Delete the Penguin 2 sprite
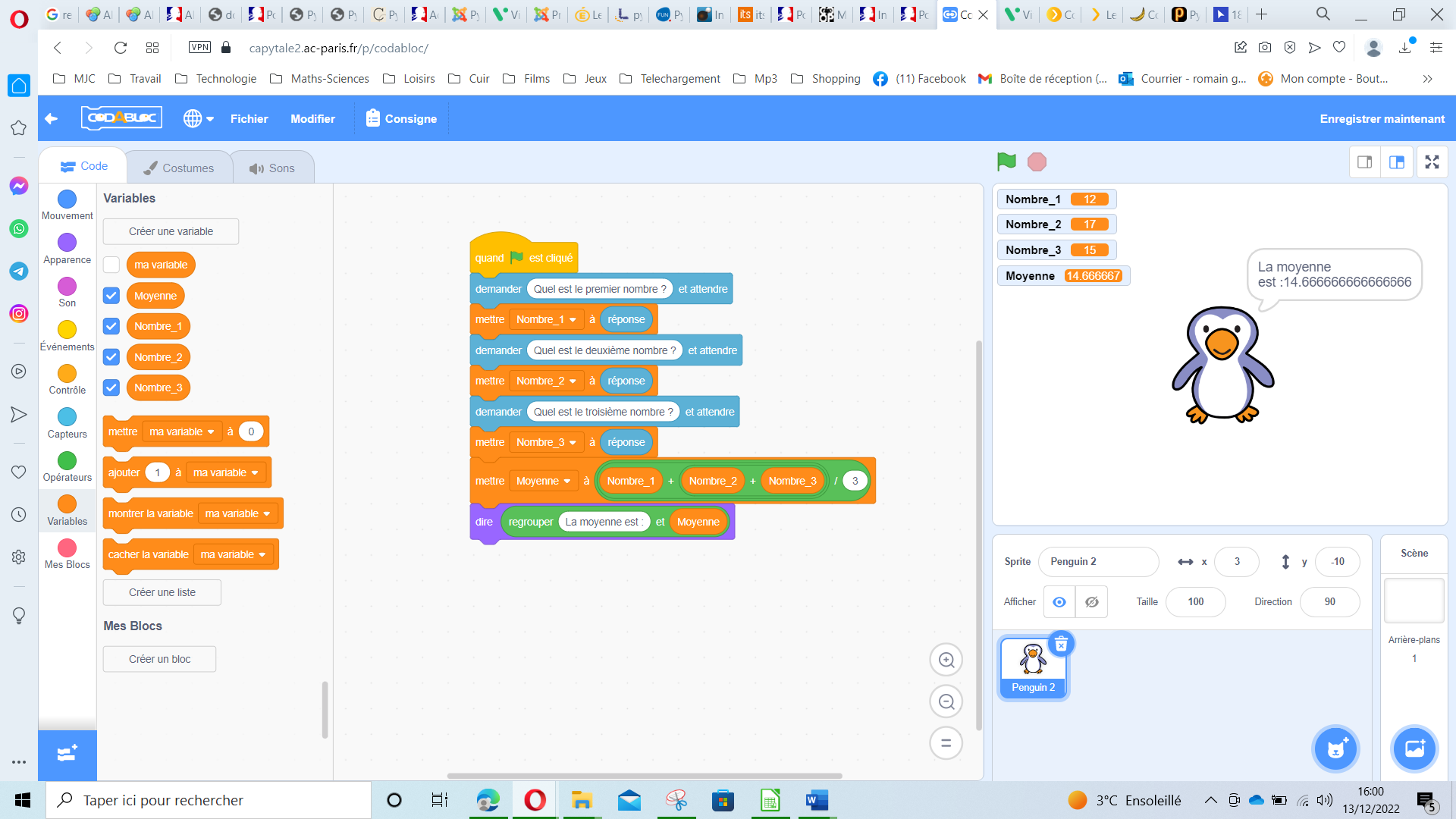1456x819 pixels. pyautogui.click(x=1061, y=644)
